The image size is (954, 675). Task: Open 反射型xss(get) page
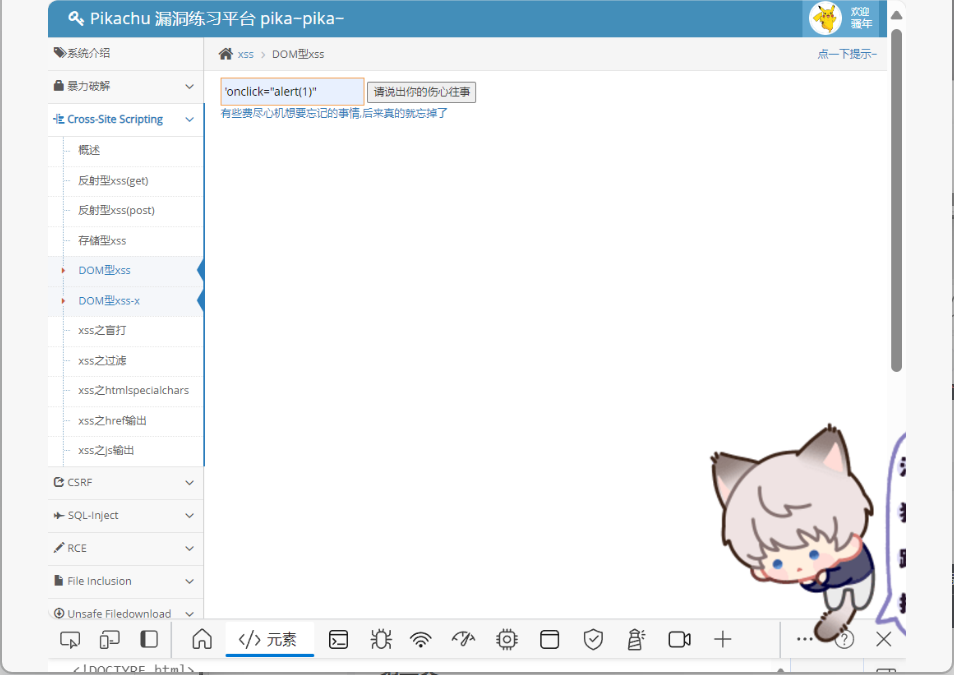(113, 181)
